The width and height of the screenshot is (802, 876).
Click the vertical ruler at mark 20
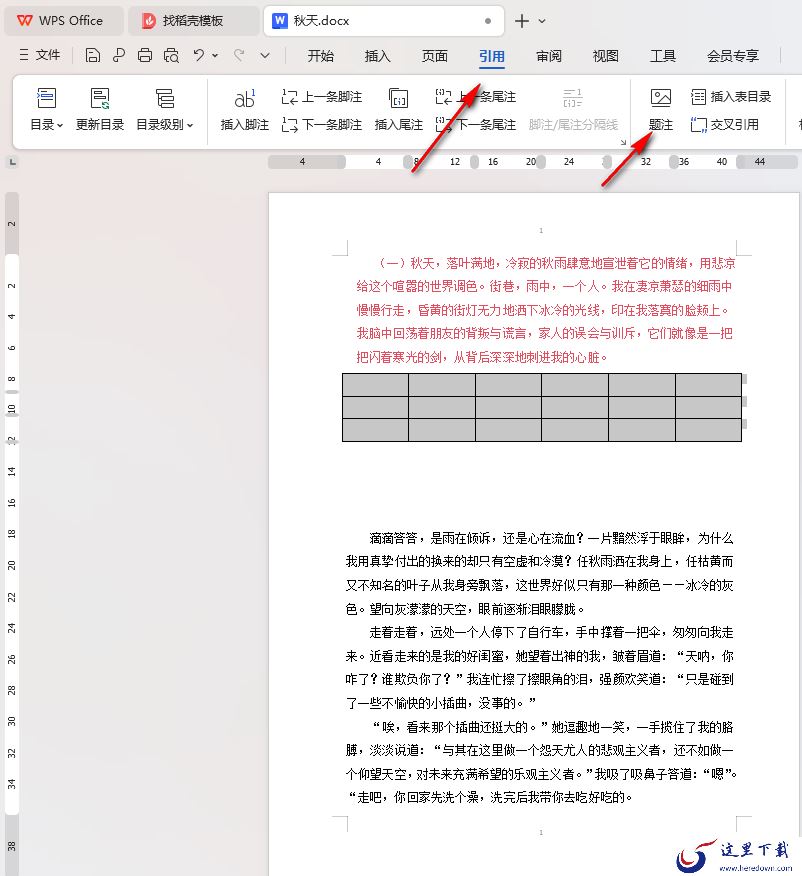pos(11,565)
